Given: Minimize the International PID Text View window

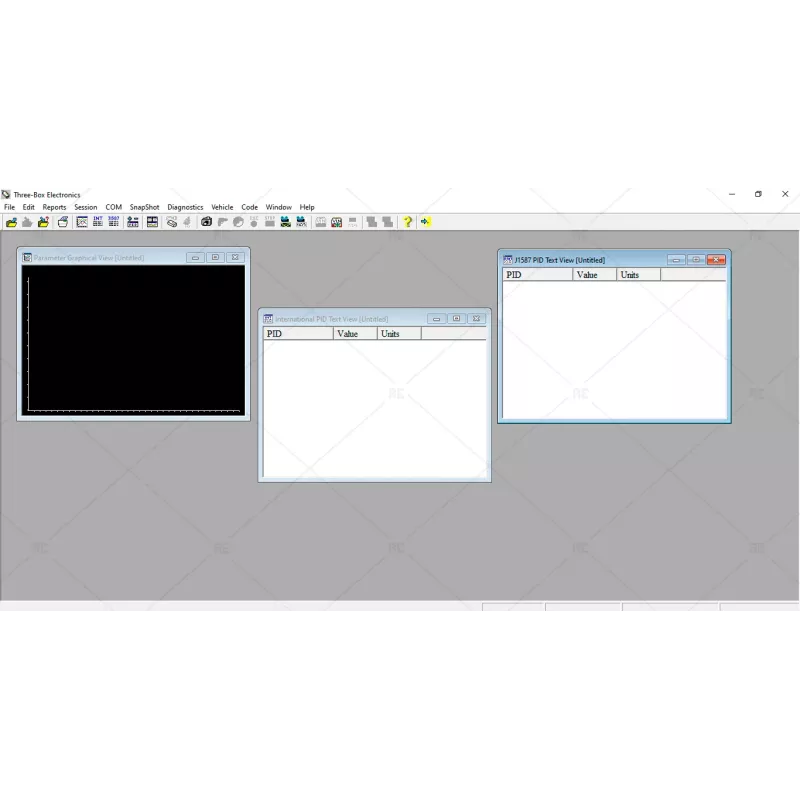Looking at the screenshot, I should click(x=436, y=319).
